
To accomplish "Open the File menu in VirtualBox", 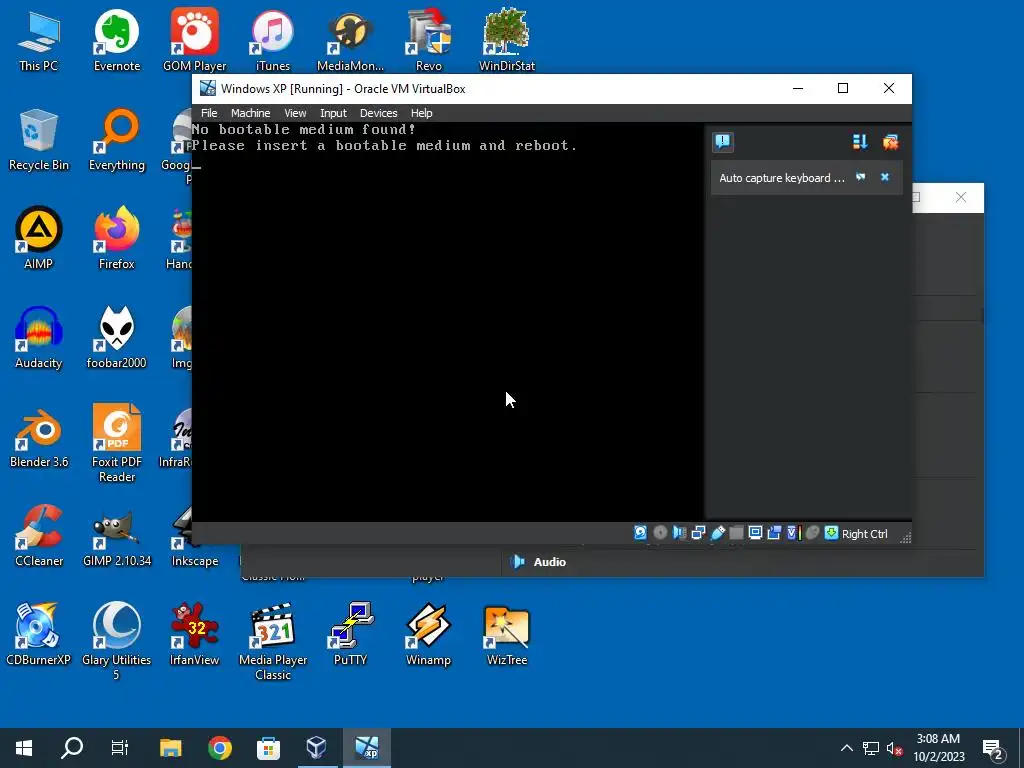I will [x=209, y=113].
